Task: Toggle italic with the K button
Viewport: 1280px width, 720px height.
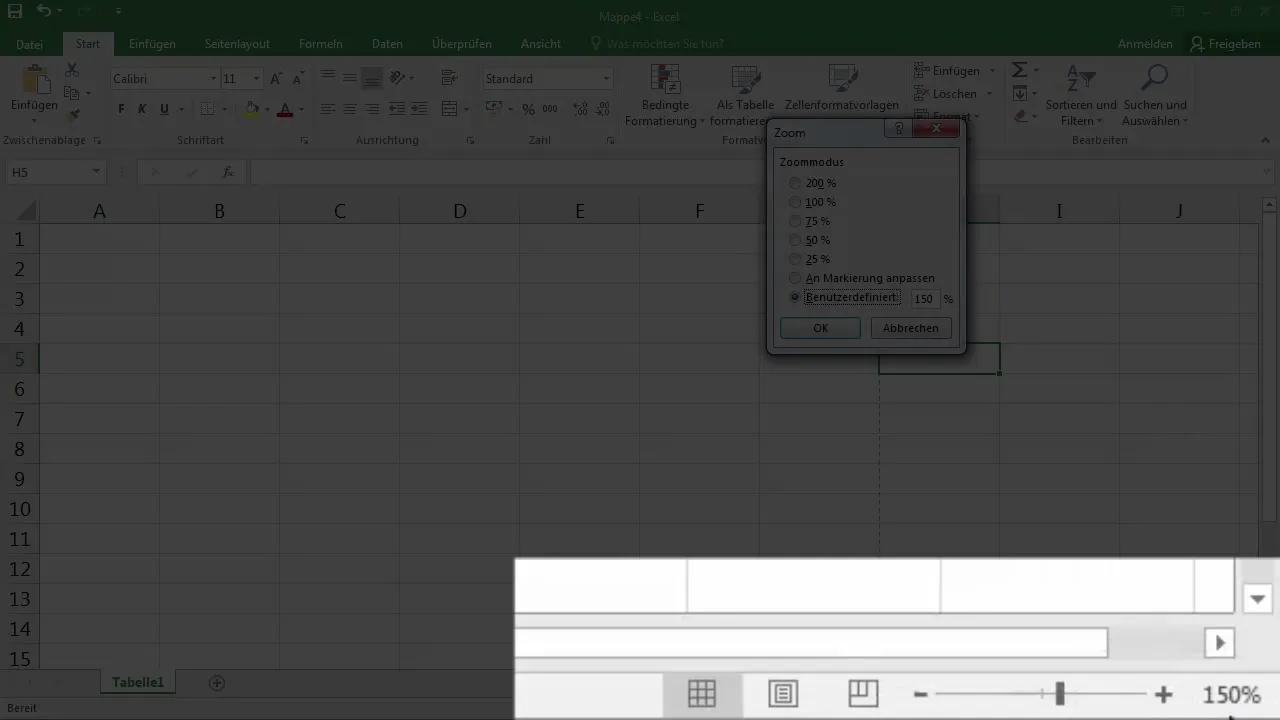Action: (x=142, y=109)
